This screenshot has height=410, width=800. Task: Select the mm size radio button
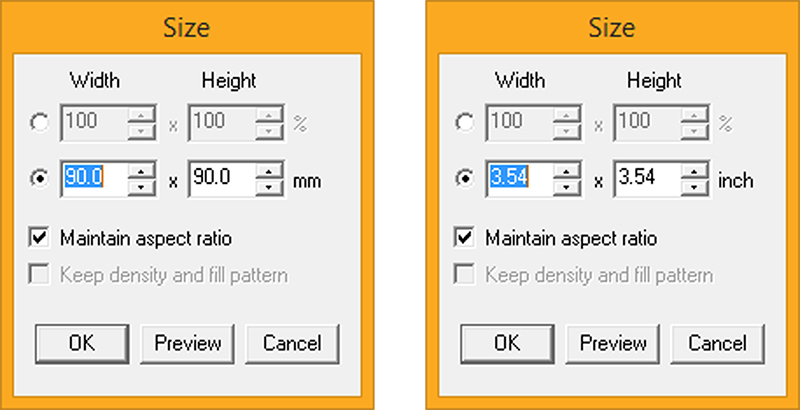coord(40,181)
